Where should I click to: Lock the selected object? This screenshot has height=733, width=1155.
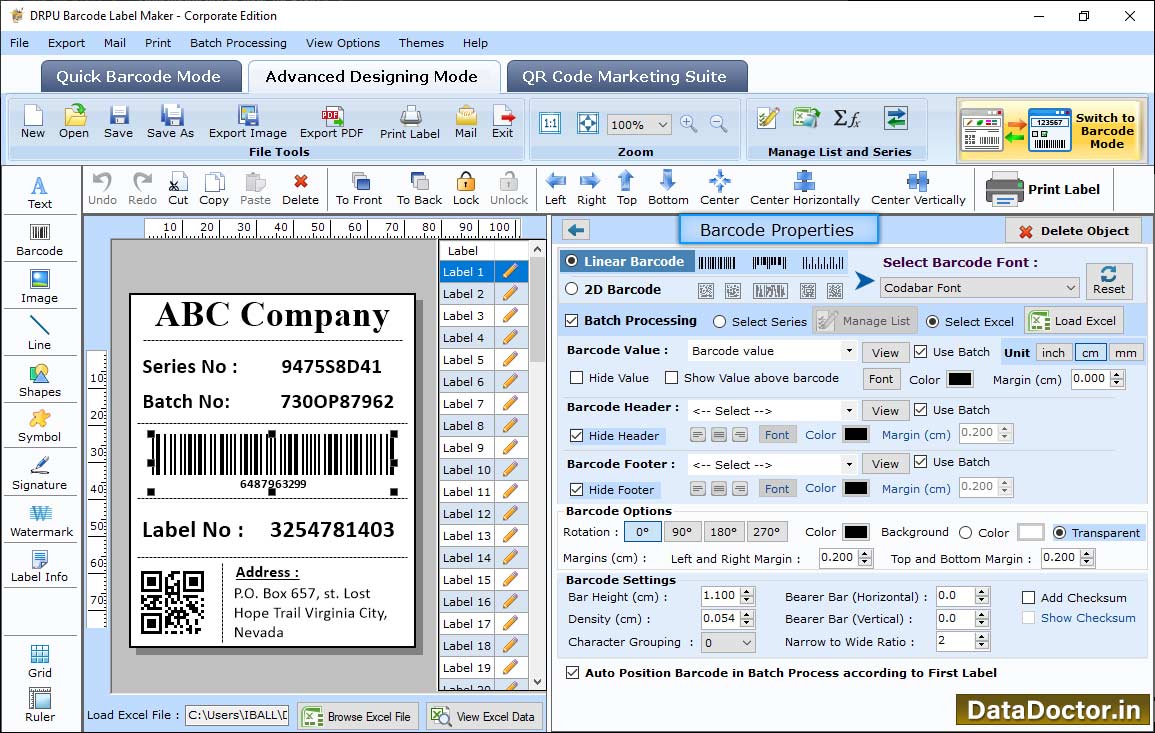pos(466,189)
